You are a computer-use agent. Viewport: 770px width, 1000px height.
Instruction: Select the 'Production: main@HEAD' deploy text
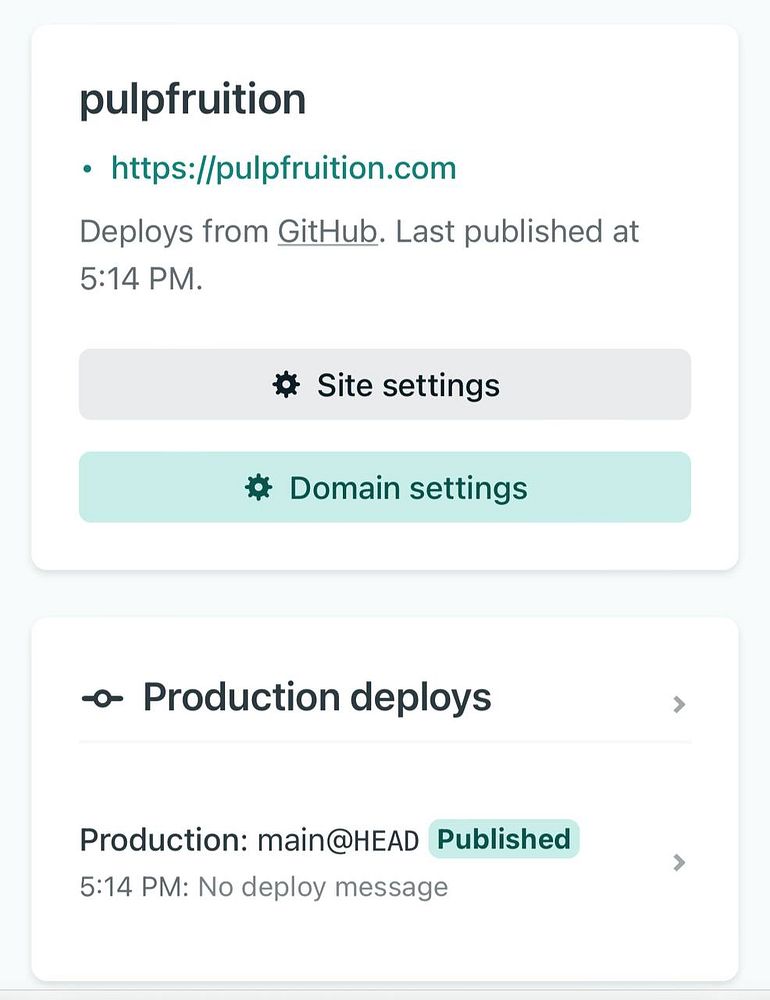click(x=249, y=840)
